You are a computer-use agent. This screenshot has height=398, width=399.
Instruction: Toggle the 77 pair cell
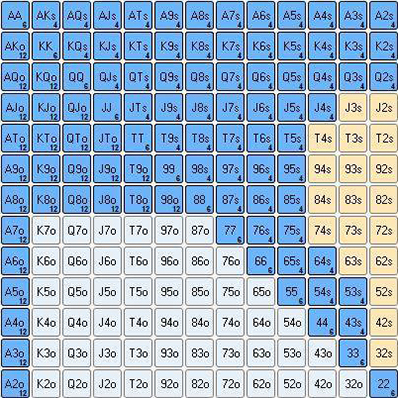[230, 230]
